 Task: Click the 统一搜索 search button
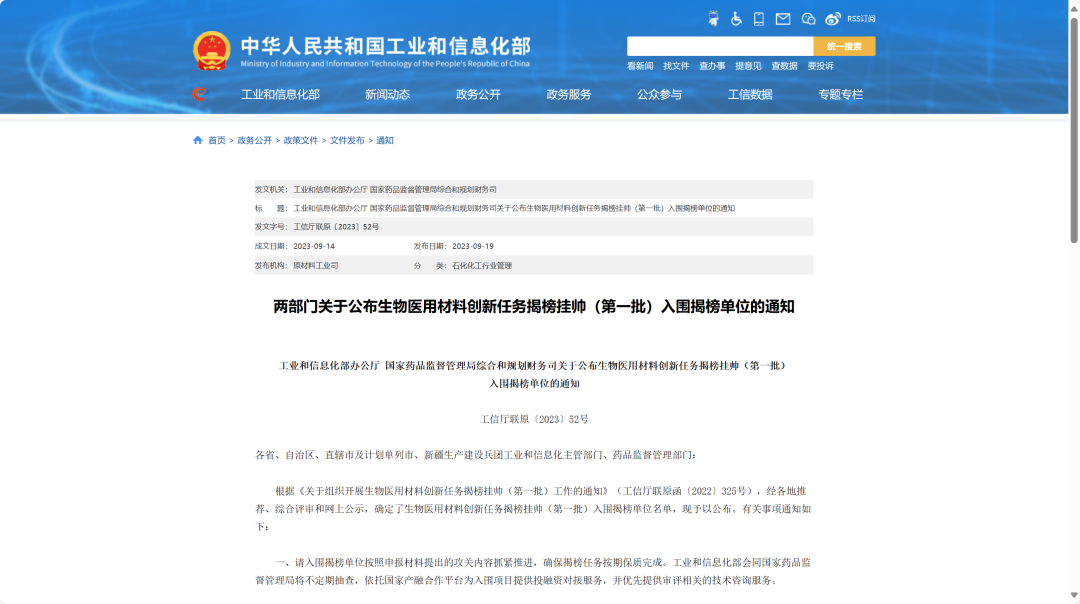click(x=843, y=45)
